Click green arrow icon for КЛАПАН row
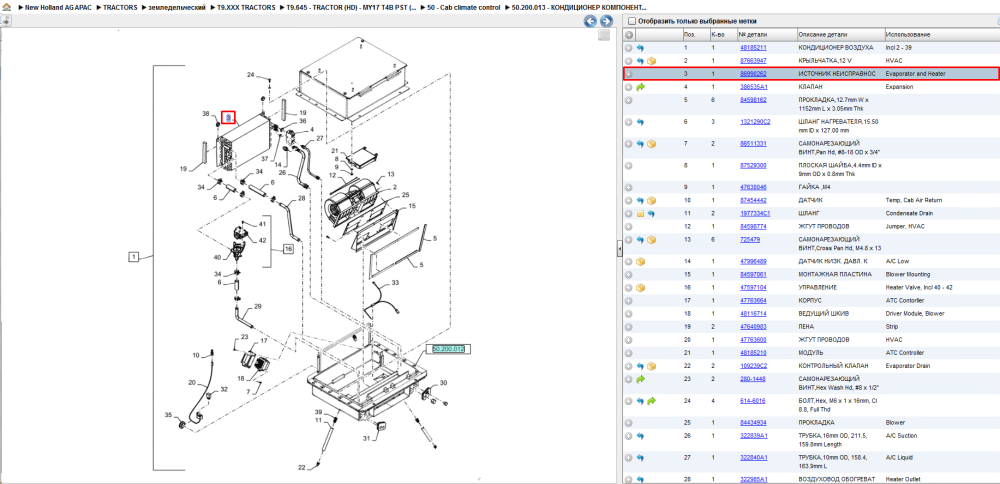 pos(640,87)
